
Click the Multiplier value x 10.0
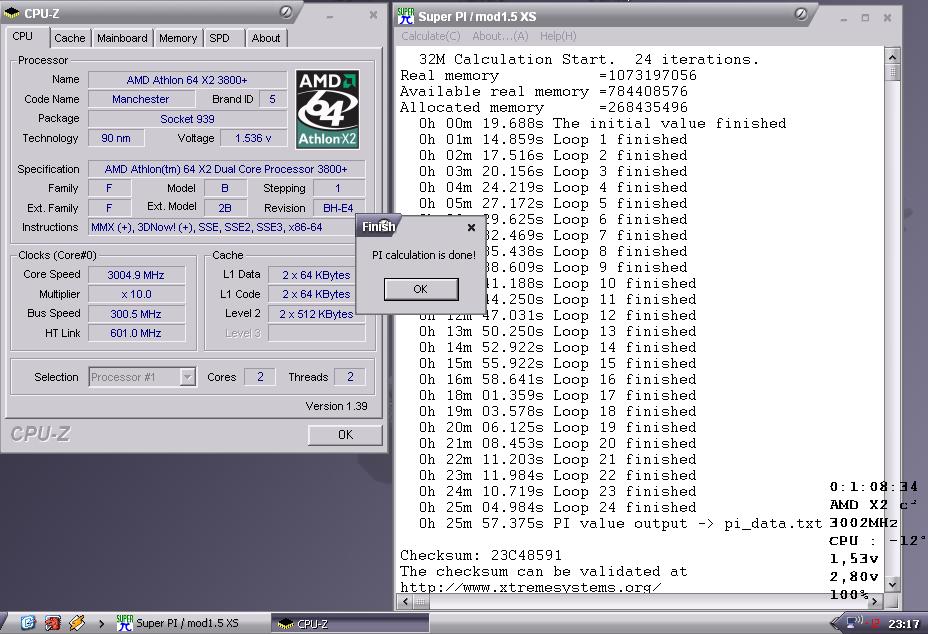coord(136,294)
